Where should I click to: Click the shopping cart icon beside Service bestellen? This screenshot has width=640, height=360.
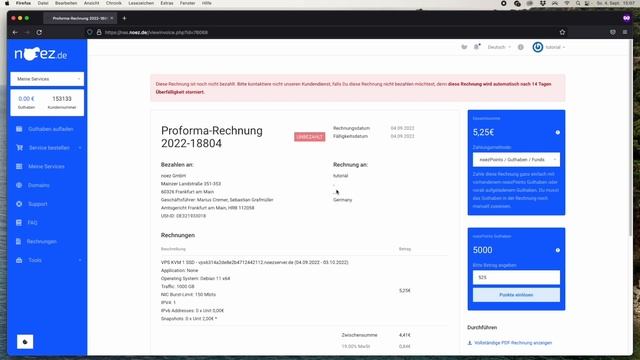tap(19, 148)
